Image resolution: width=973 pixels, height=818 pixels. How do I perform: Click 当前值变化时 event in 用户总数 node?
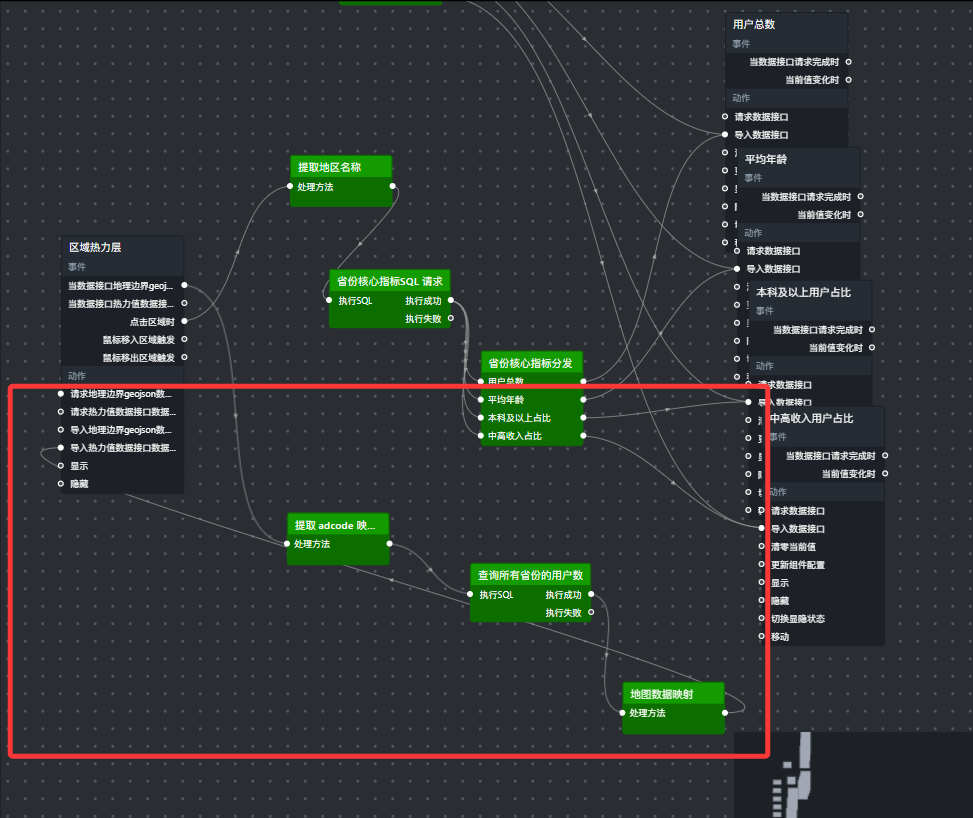coord(812,80)
